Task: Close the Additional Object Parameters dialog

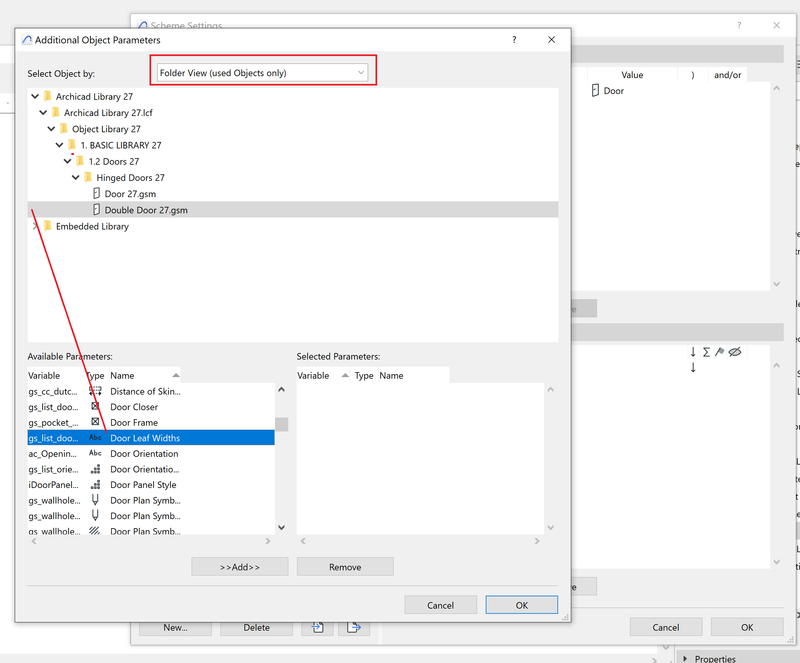Action: 552,39
